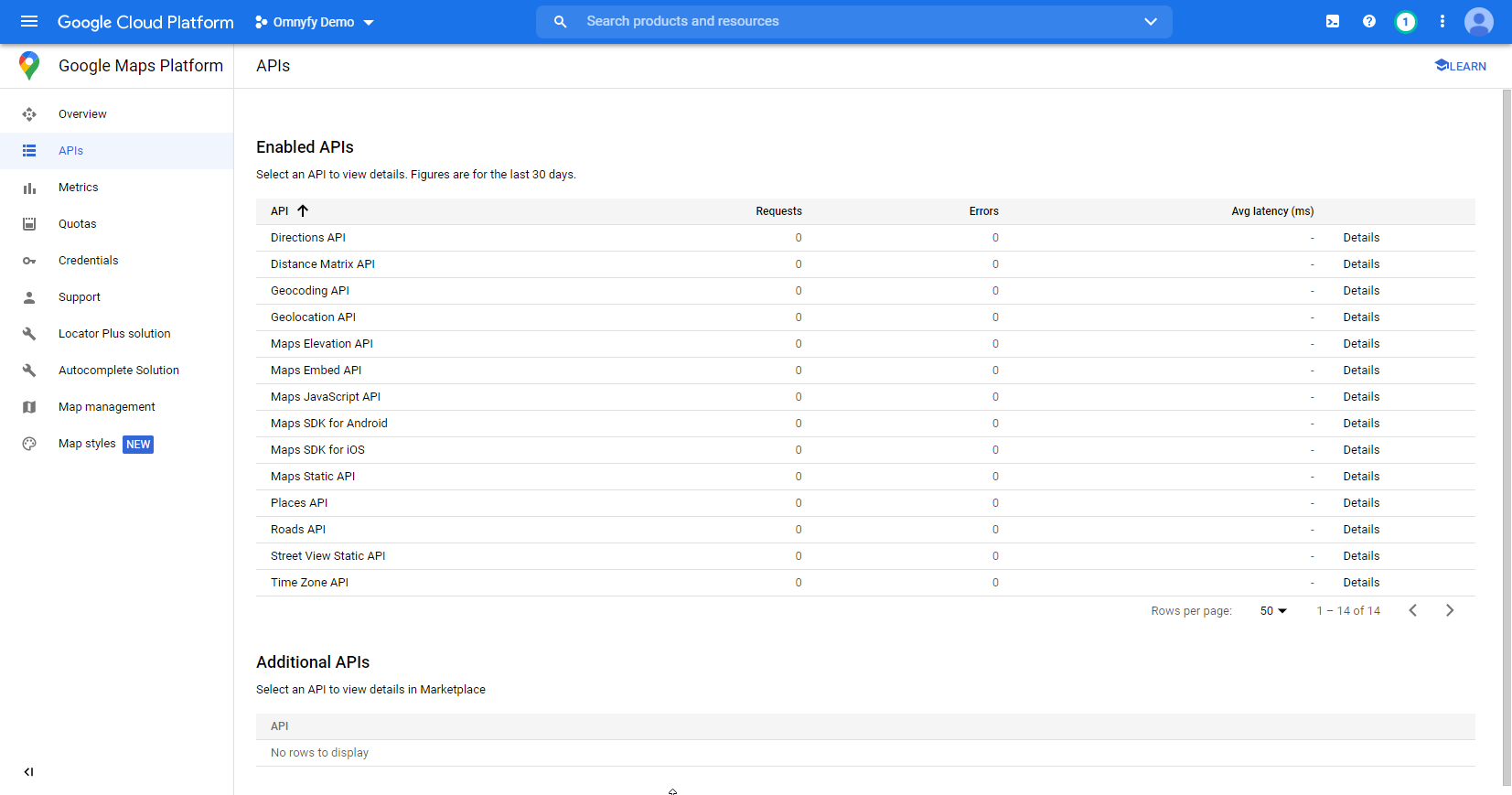Click the vertical page scrollbar
1512x795 pixels.
click(1507, 437)
